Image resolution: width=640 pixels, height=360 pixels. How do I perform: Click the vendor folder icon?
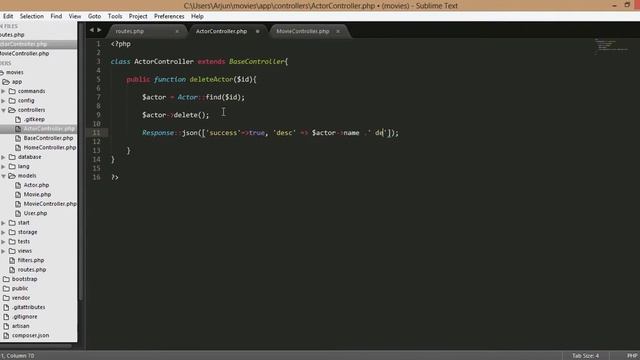tap(6, 298)
